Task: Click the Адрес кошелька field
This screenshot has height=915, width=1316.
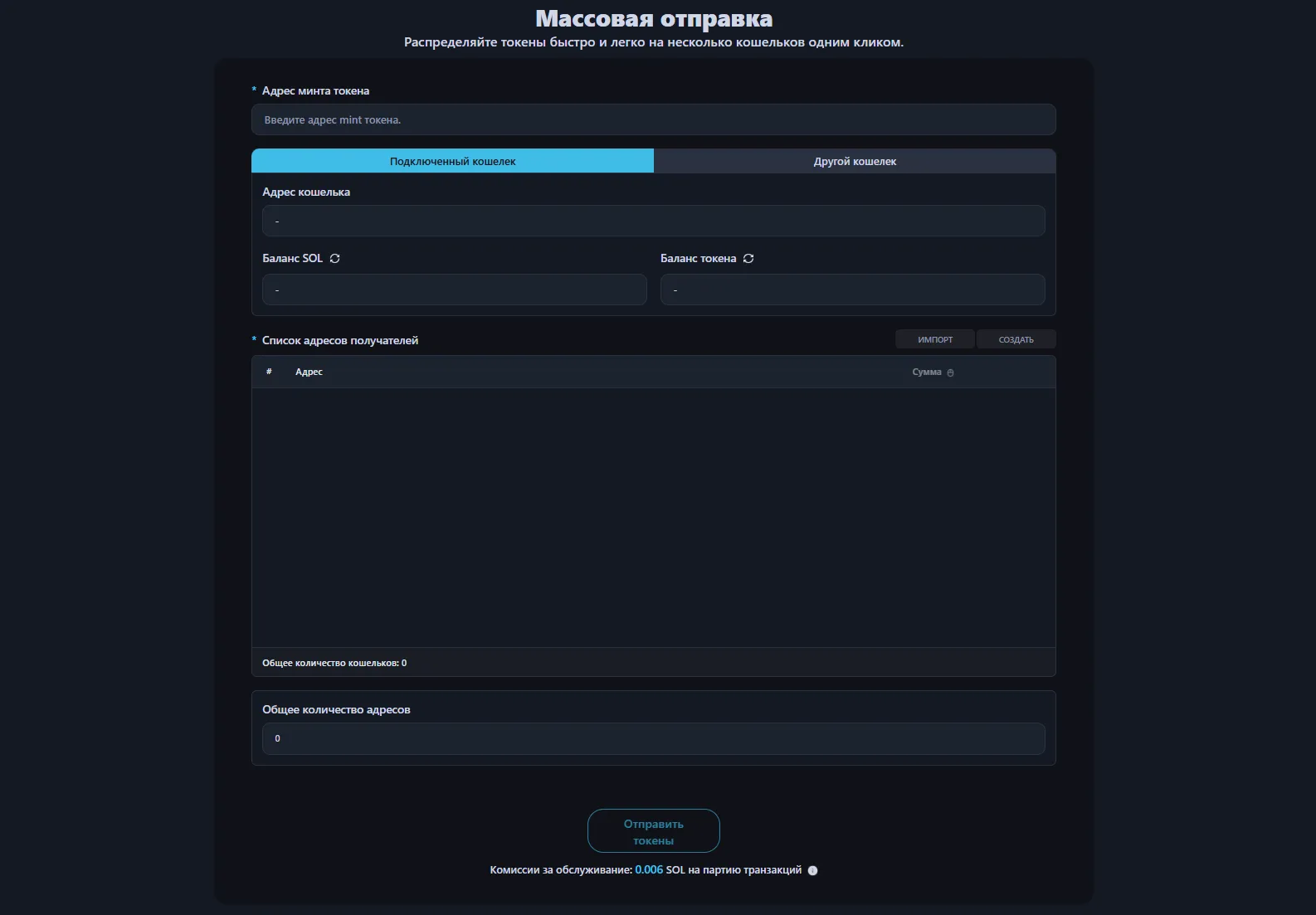Action: coord(653,221)
